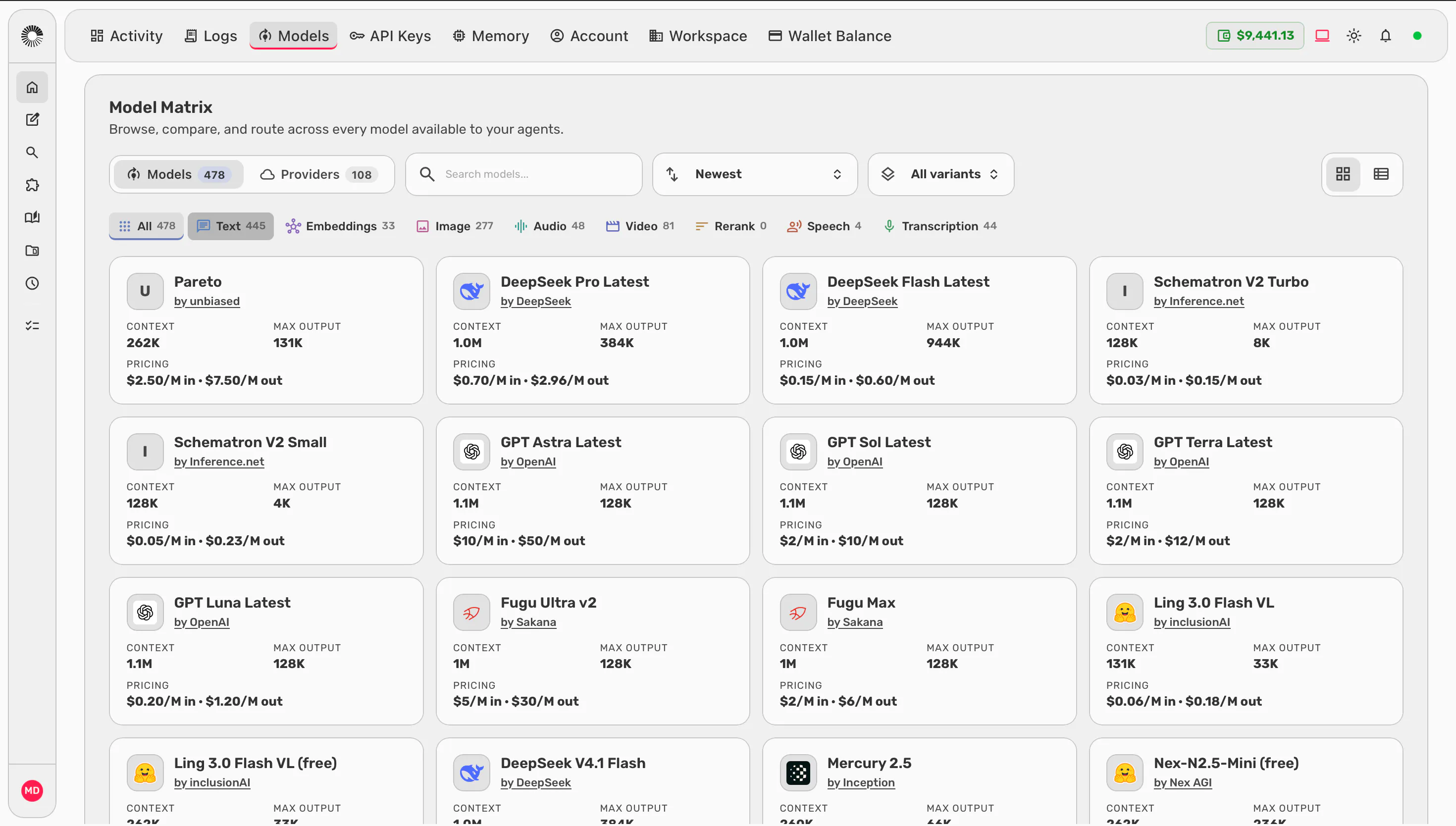Click the checklist tasks sidebar icon

pyautogui.click(x=32, y=326)
